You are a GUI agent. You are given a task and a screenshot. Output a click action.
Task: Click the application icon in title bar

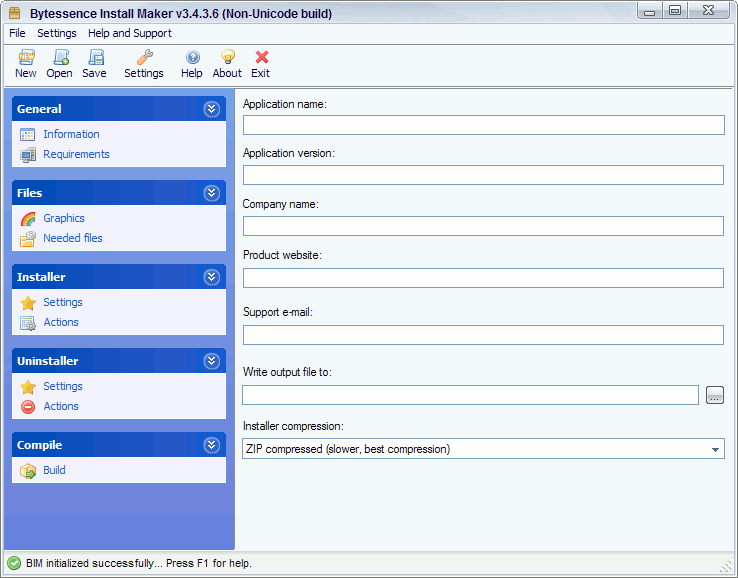tap(15, 13)
